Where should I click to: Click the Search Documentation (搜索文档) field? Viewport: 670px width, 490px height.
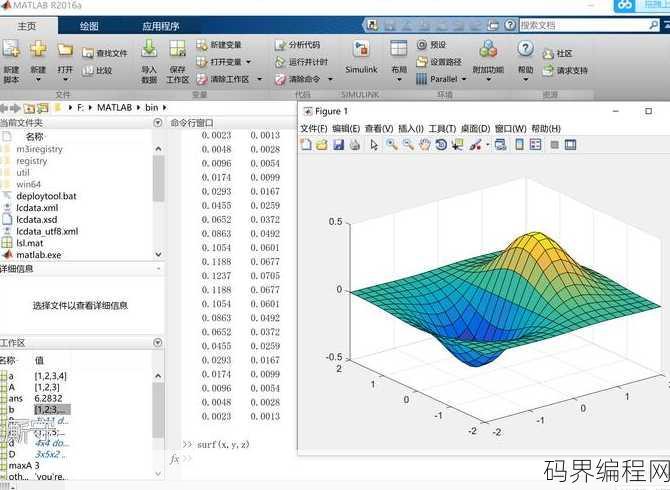click(x=589, y=25)
